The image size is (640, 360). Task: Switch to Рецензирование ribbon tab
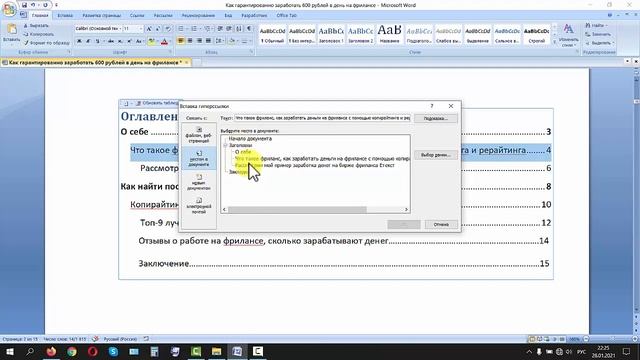(x=198, y=16)
